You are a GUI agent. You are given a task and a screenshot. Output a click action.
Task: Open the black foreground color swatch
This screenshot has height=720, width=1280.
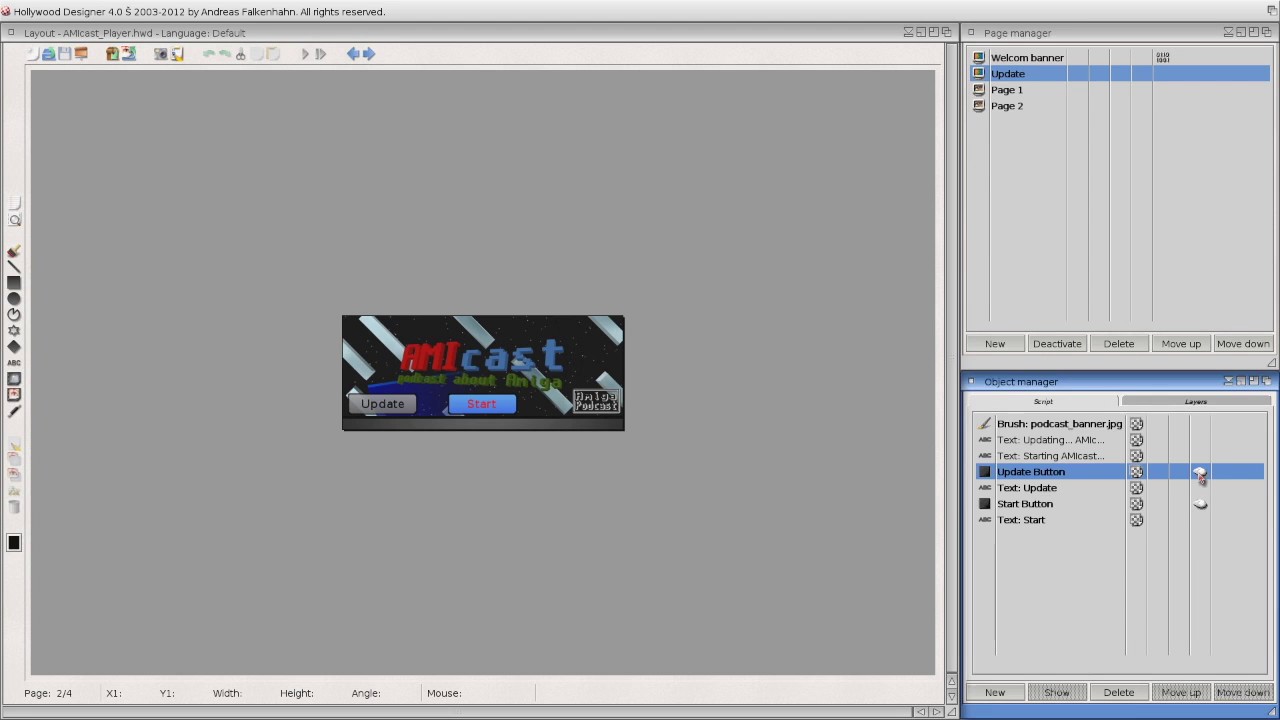pos(14,543)
